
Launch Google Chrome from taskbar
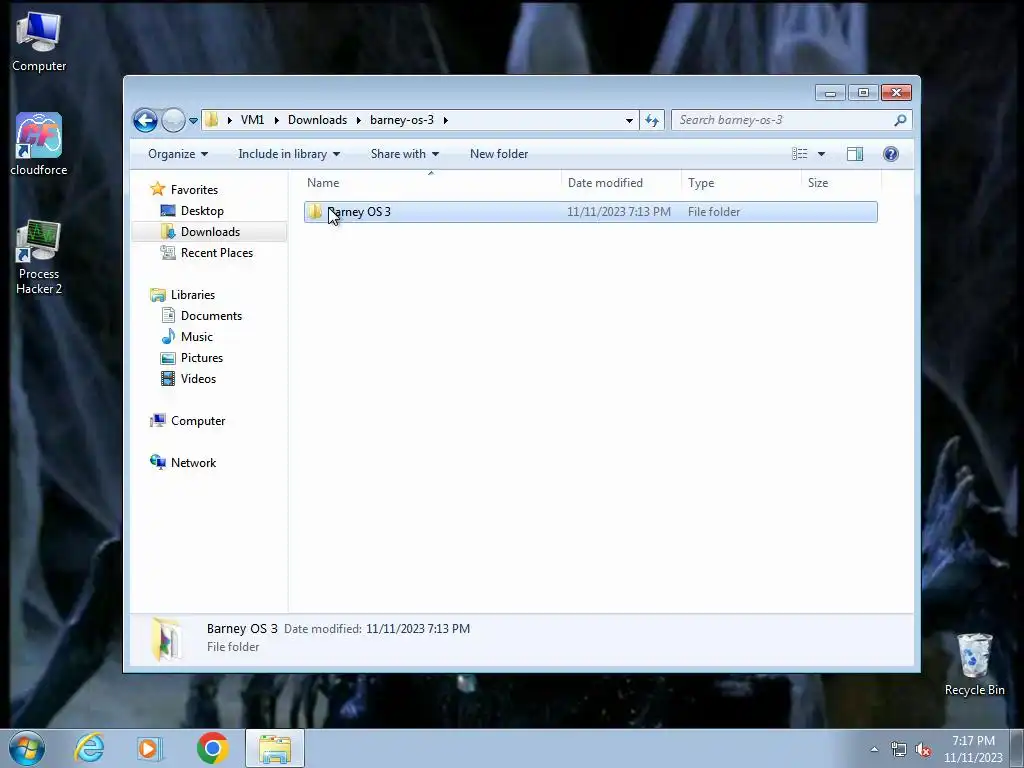pyautogui.click(x=212, y=748)
